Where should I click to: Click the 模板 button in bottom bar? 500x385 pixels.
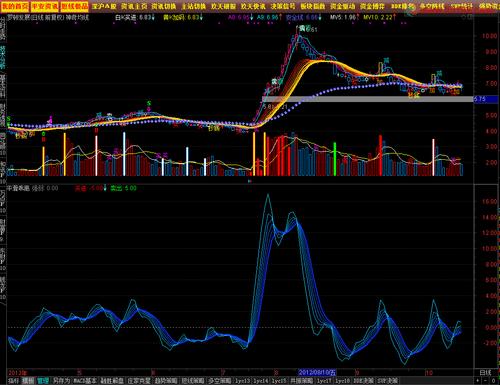click(x=28, y=381)
